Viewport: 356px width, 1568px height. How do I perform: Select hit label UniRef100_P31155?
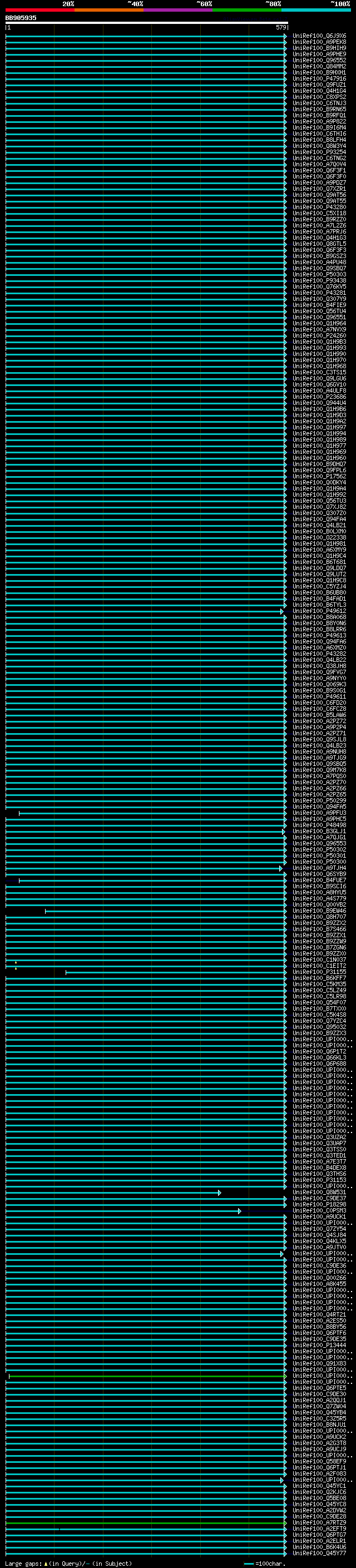coord(319,972)
